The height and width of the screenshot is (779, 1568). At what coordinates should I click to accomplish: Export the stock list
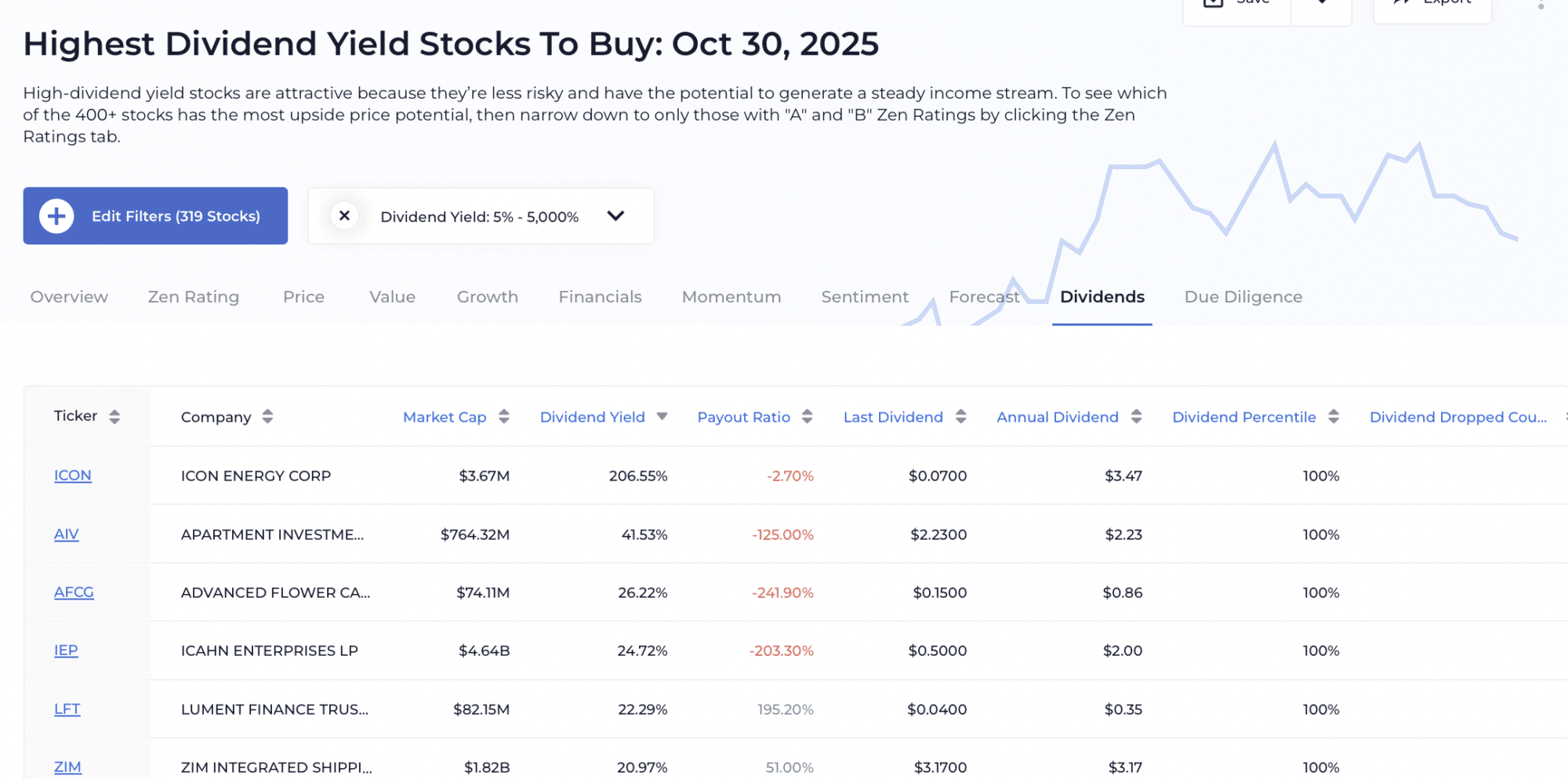(x=1432, y=6)
